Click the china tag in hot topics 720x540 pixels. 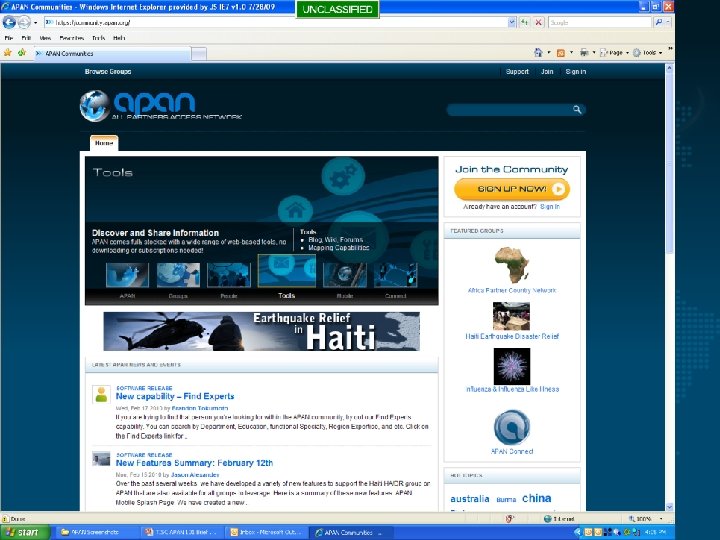coord(537,498)
